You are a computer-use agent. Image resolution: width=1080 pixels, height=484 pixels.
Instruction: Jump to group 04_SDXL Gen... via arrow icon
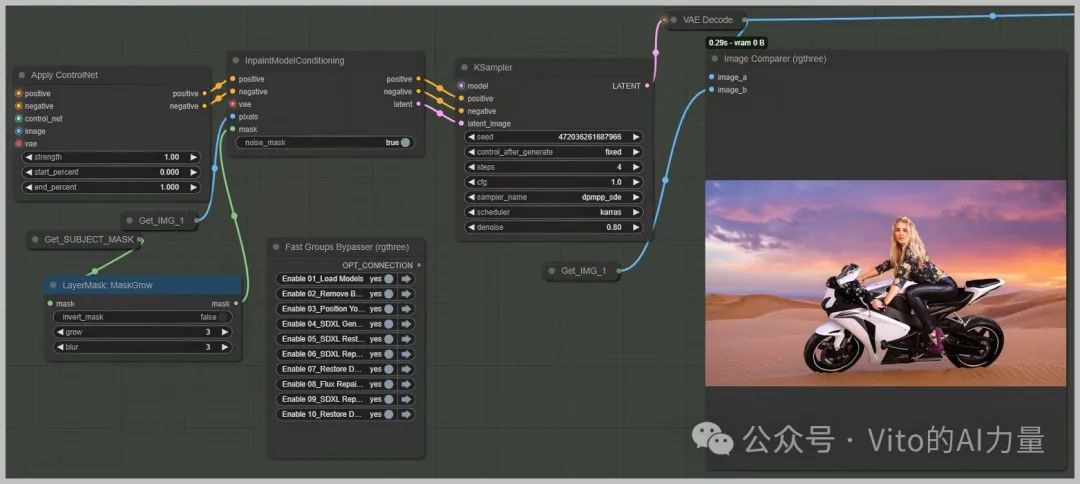click(406, 324)
